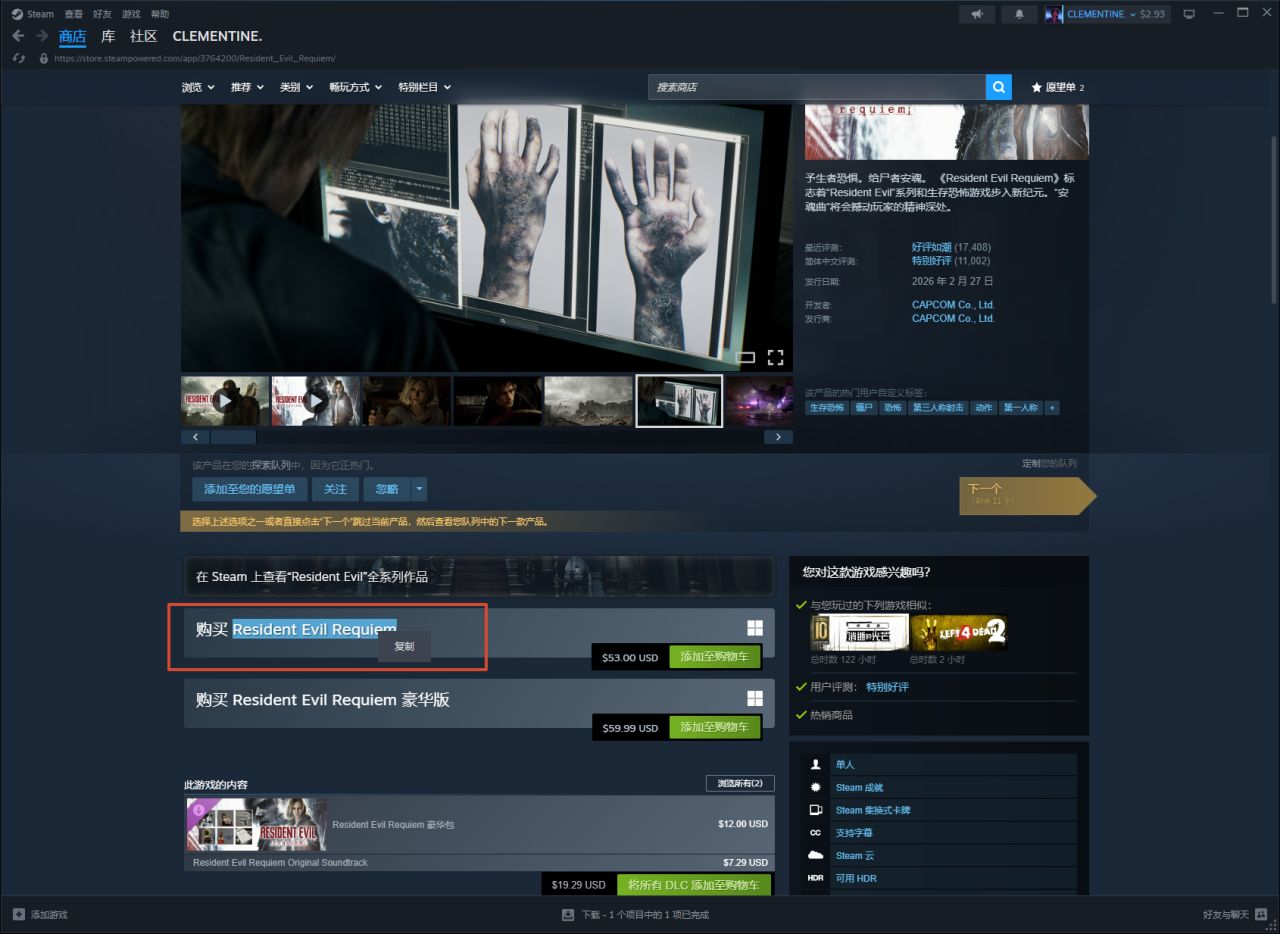Image resolution: width=1280 pixels, height=934 pixels.
Task: Open the 查看 menu
Action: 73,14
